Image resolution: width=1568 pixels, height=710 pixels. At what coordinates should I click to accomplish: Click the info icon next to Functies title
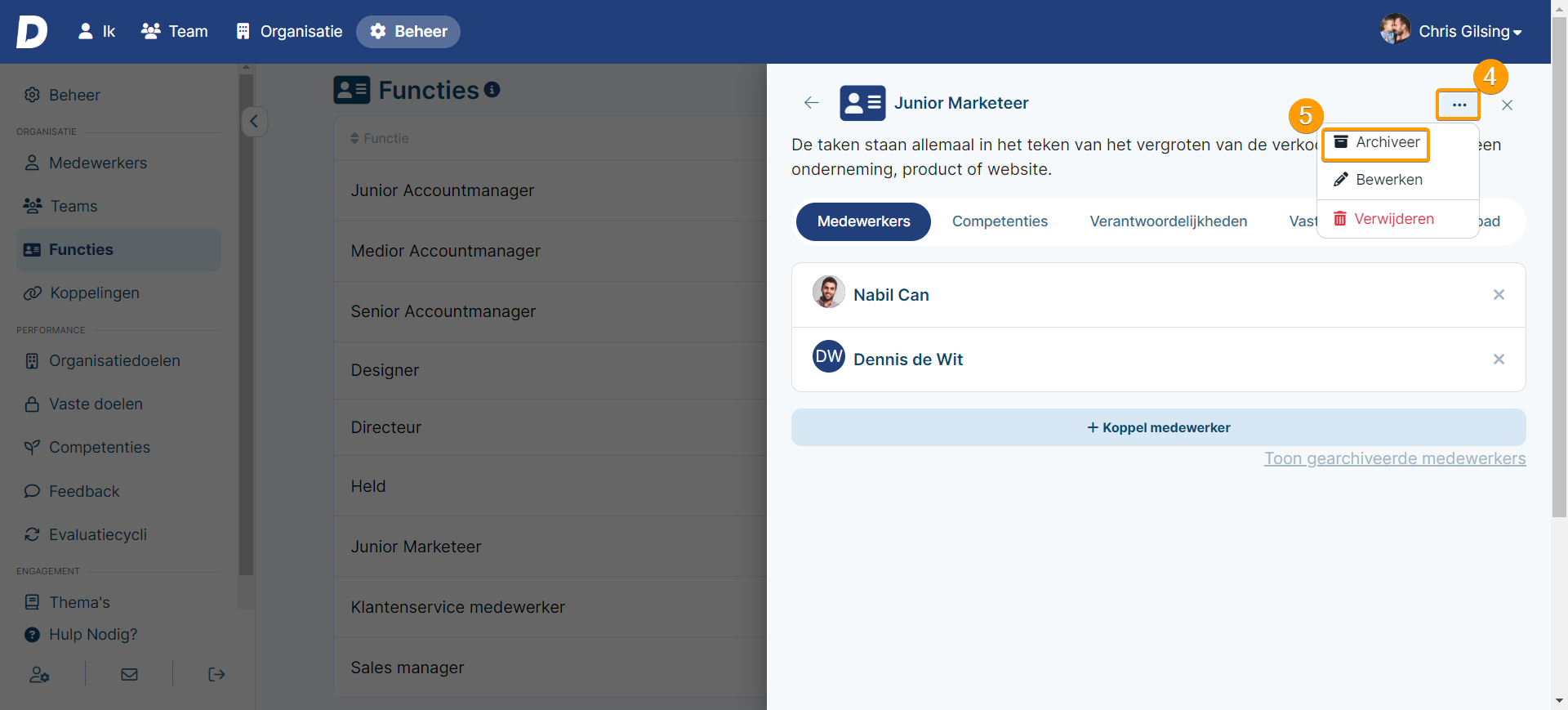pyautogui.click(x=492, y=90)
